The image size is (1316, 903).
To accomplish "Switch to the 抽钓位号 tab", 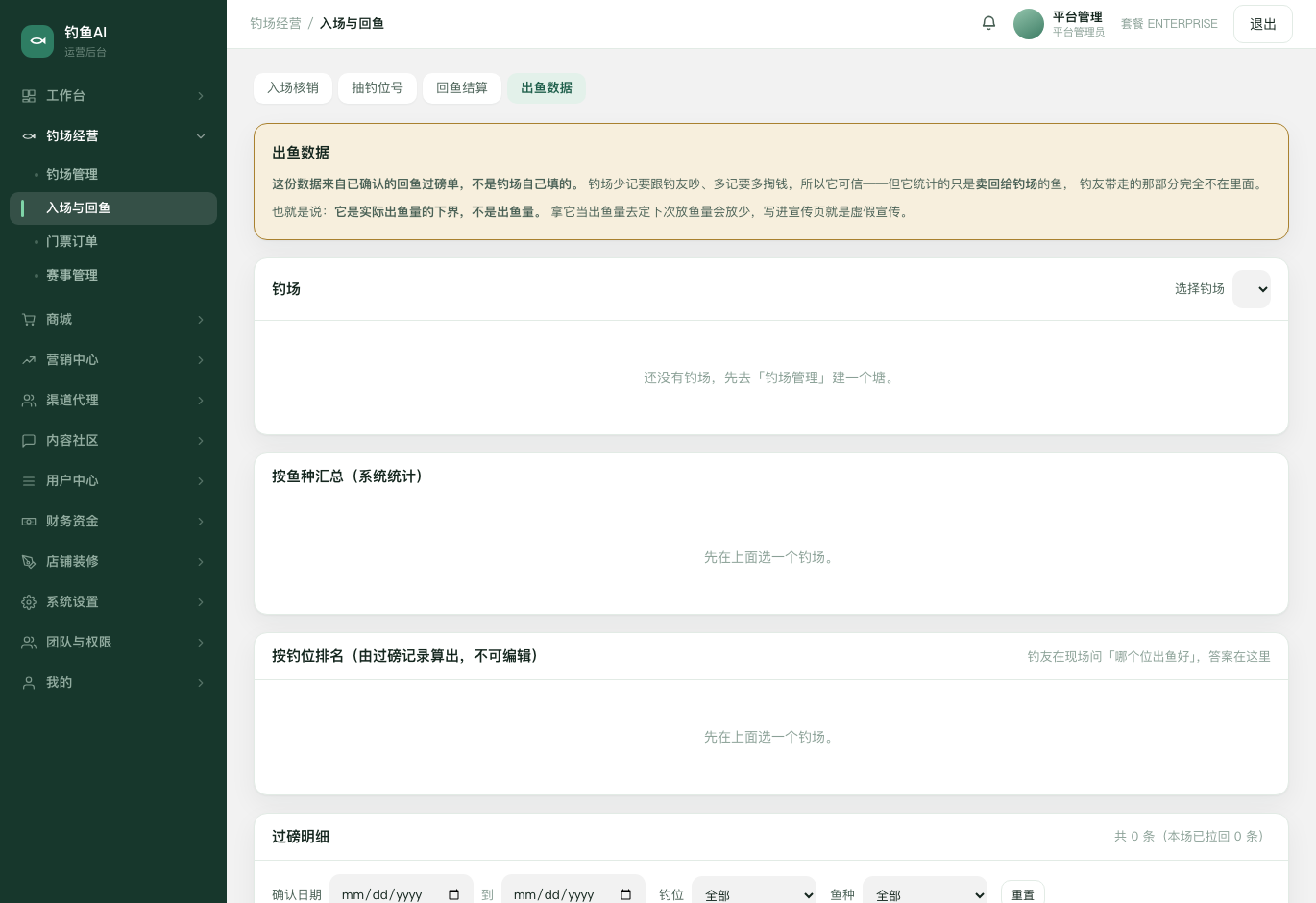I will [x=378, y=87].
